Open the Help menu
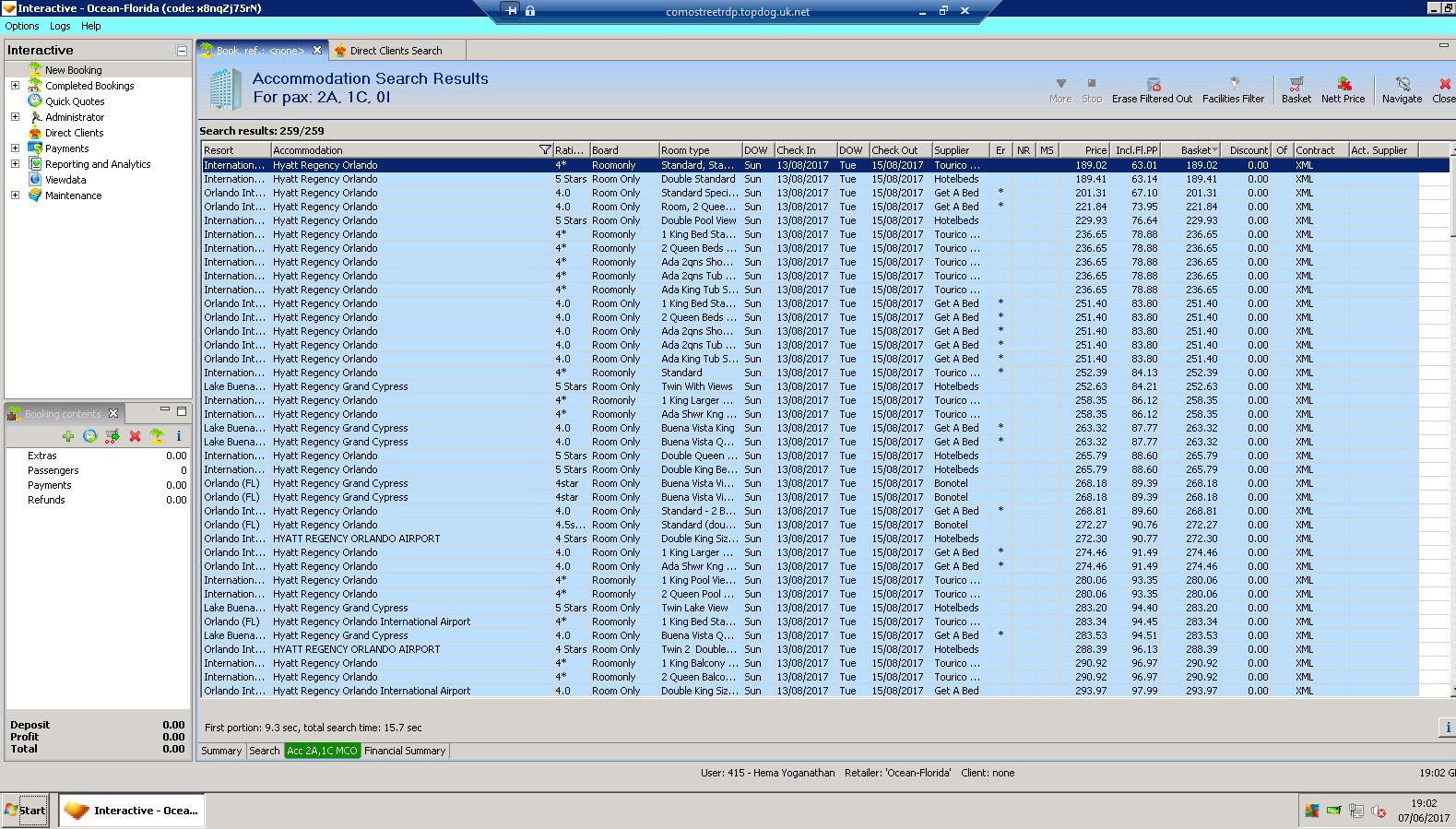The width and height of the screenshot is (1456, 829). click(90, 26)
